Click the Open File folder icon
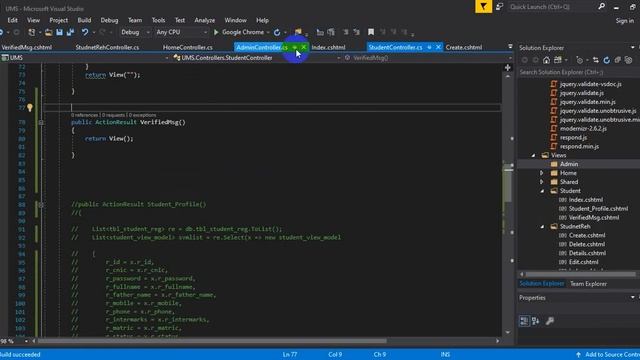Viewport: 640px width, 360px height. 48,32
